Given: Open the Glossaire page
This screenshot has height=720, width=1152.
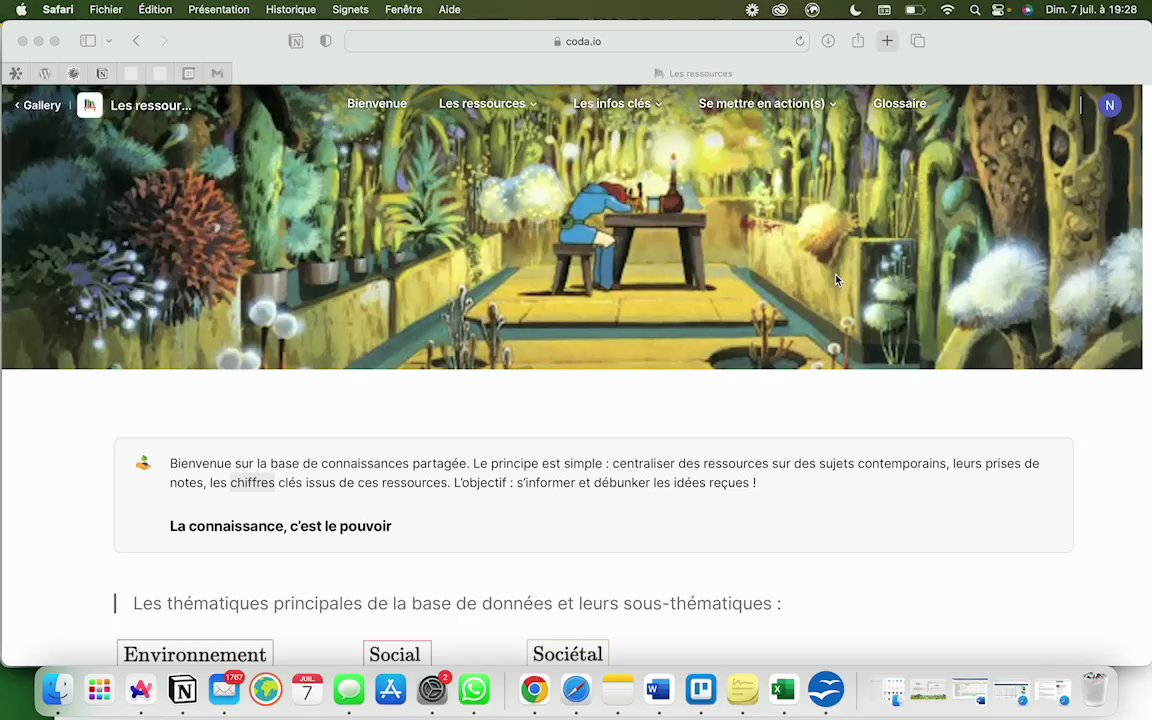Looking at the screenshot, I should point(899,104).
